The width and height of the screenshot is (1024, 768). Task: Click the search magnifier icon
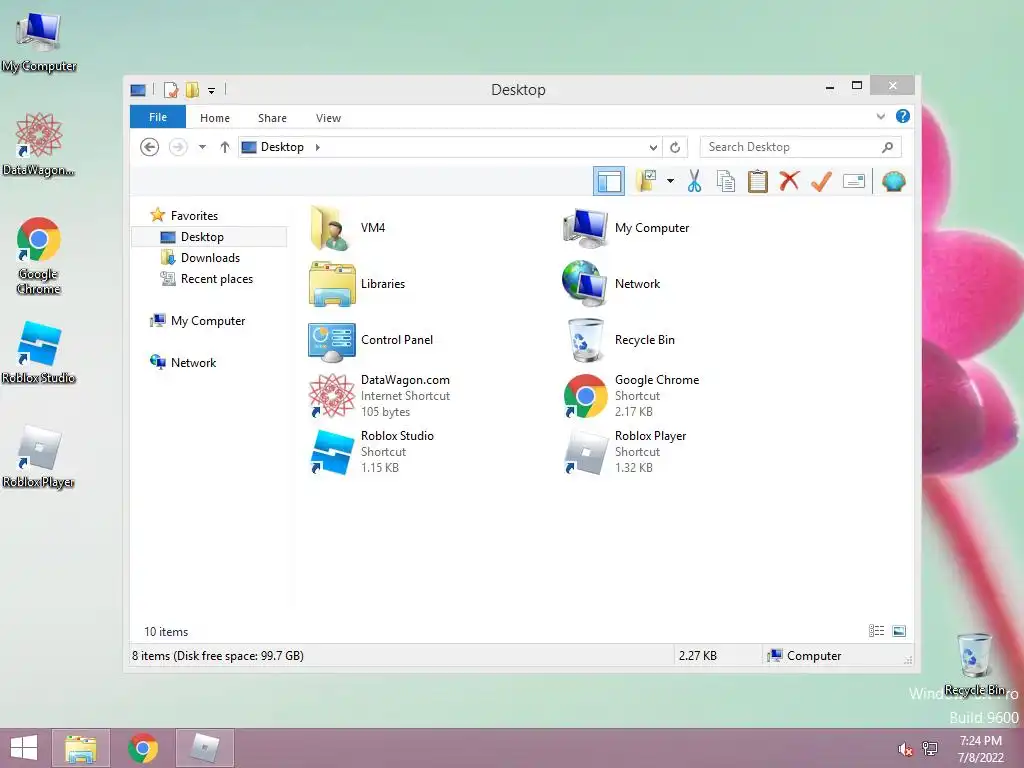point(887,147)
